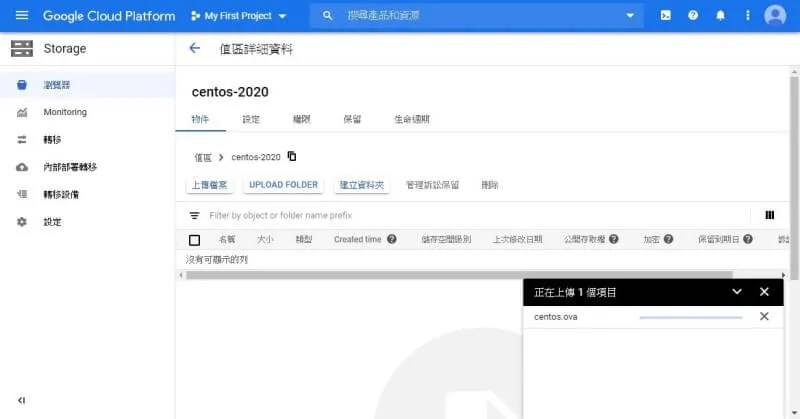800x419 pixels.
Task: Click the table horizontal scrollbar
Action: pos(459,275)
